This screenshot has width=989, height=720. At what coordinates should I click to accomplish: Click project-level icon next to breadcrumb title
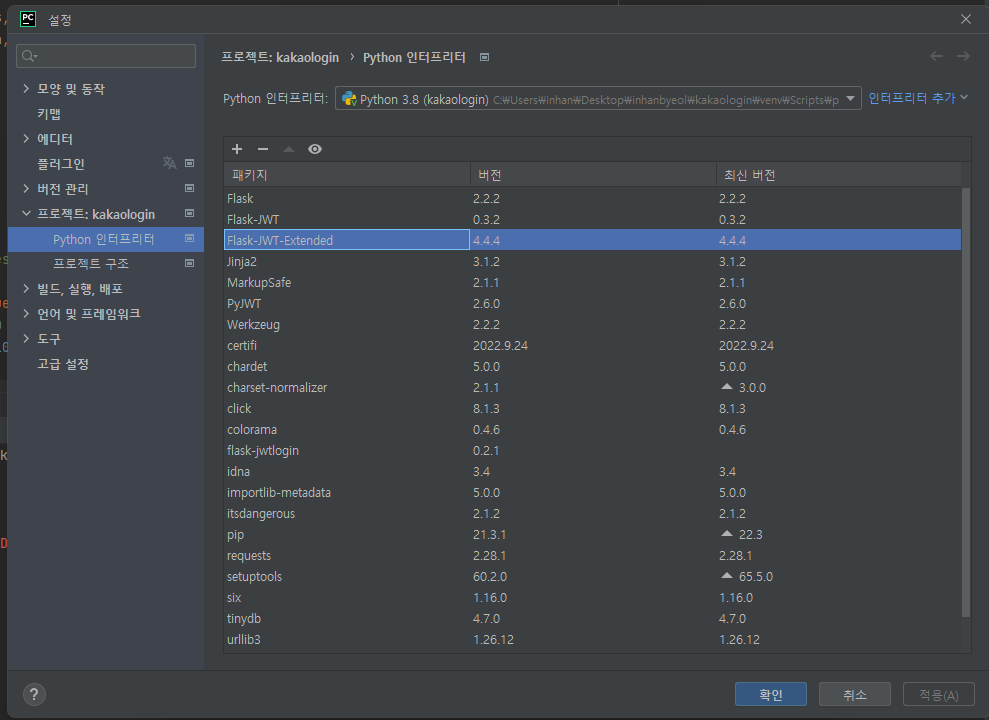pos(484,57)
